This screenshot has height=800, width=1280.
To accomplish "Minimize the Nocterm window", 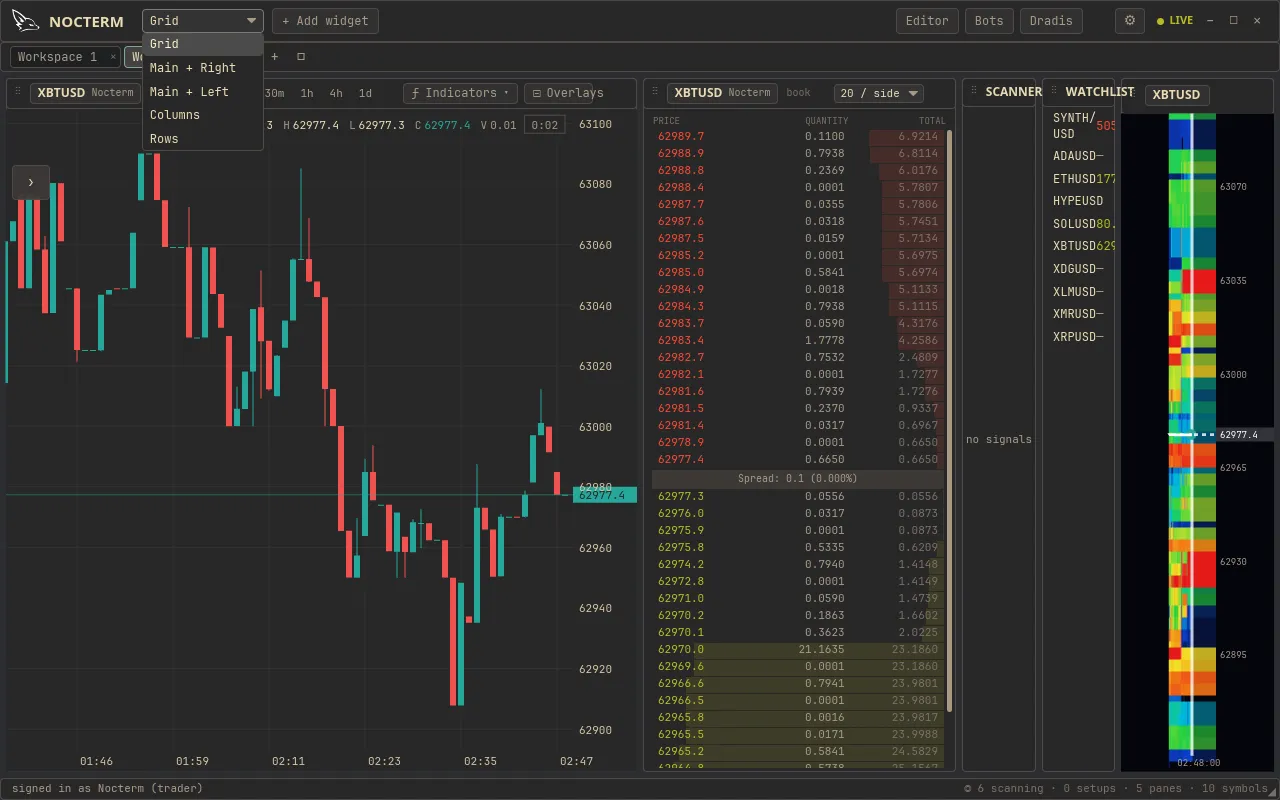I will tap(1210, 21).
